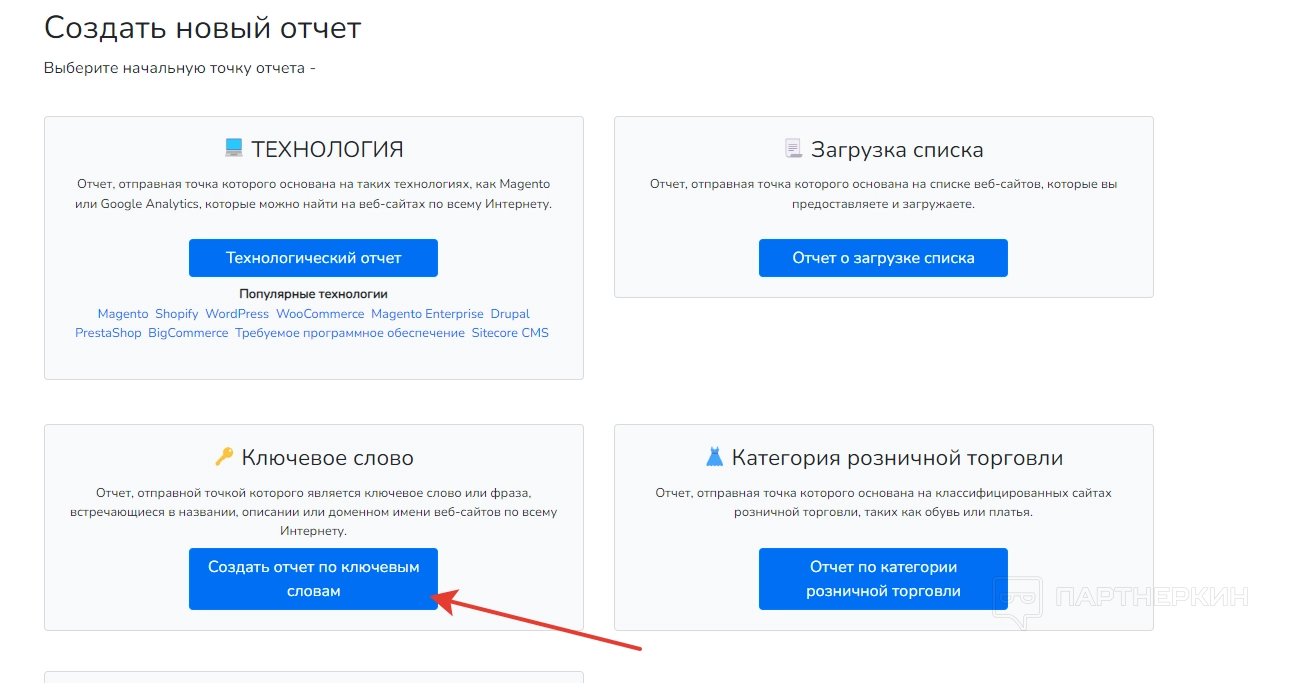
Task: Click the Magento Enterprise link
Action: point(427,314)
